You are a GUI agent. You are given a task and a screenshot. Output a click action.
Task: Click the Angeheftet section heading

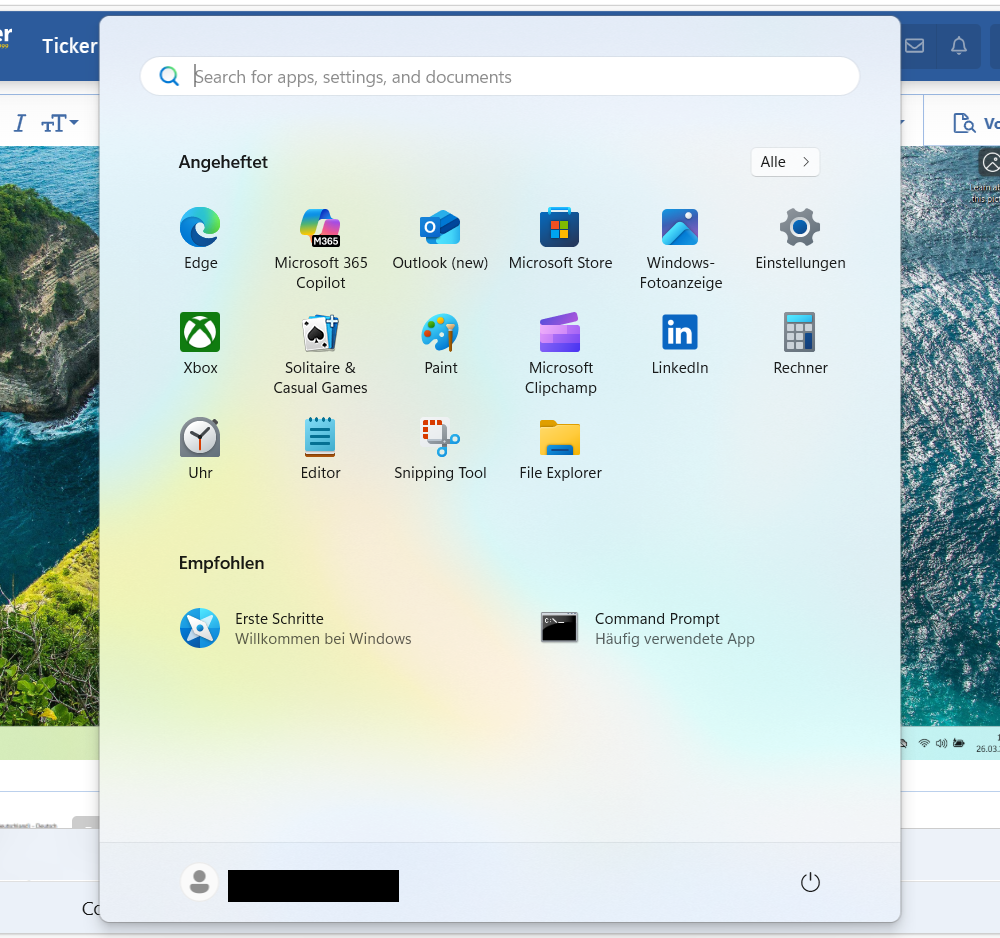tap(223, 162)
